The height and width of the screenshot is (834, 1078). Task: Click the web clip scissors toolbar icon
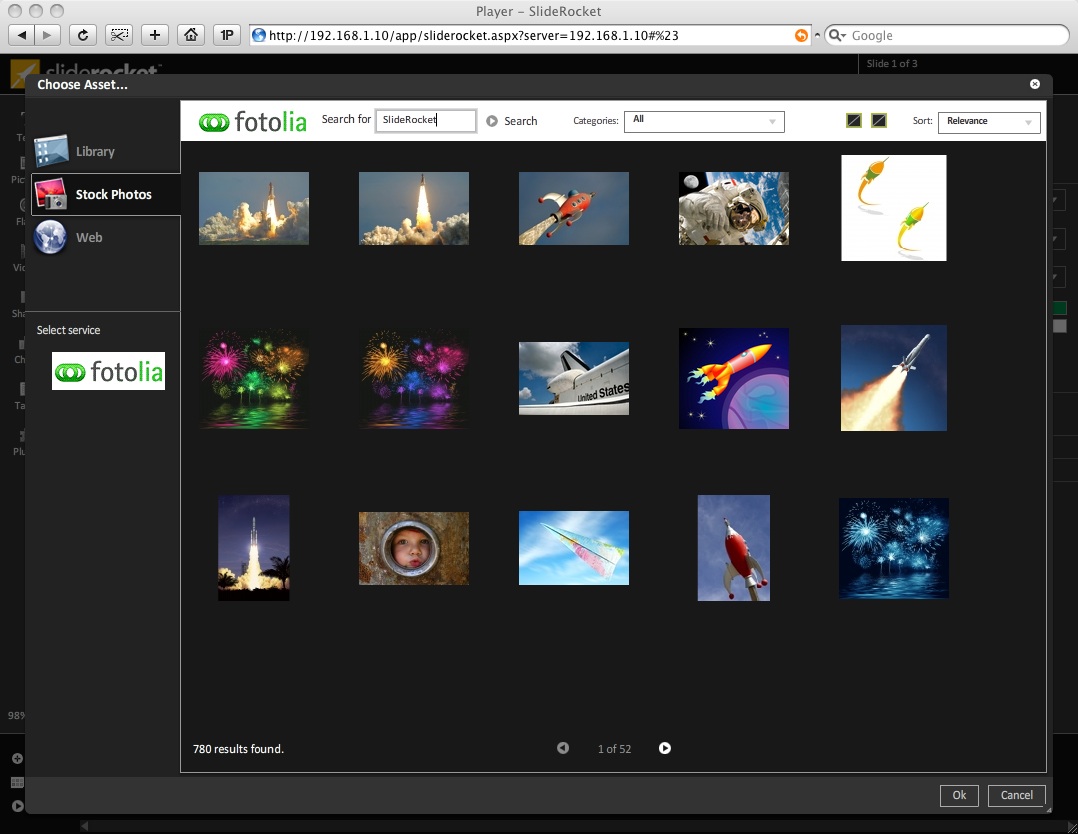pos(119,35)
